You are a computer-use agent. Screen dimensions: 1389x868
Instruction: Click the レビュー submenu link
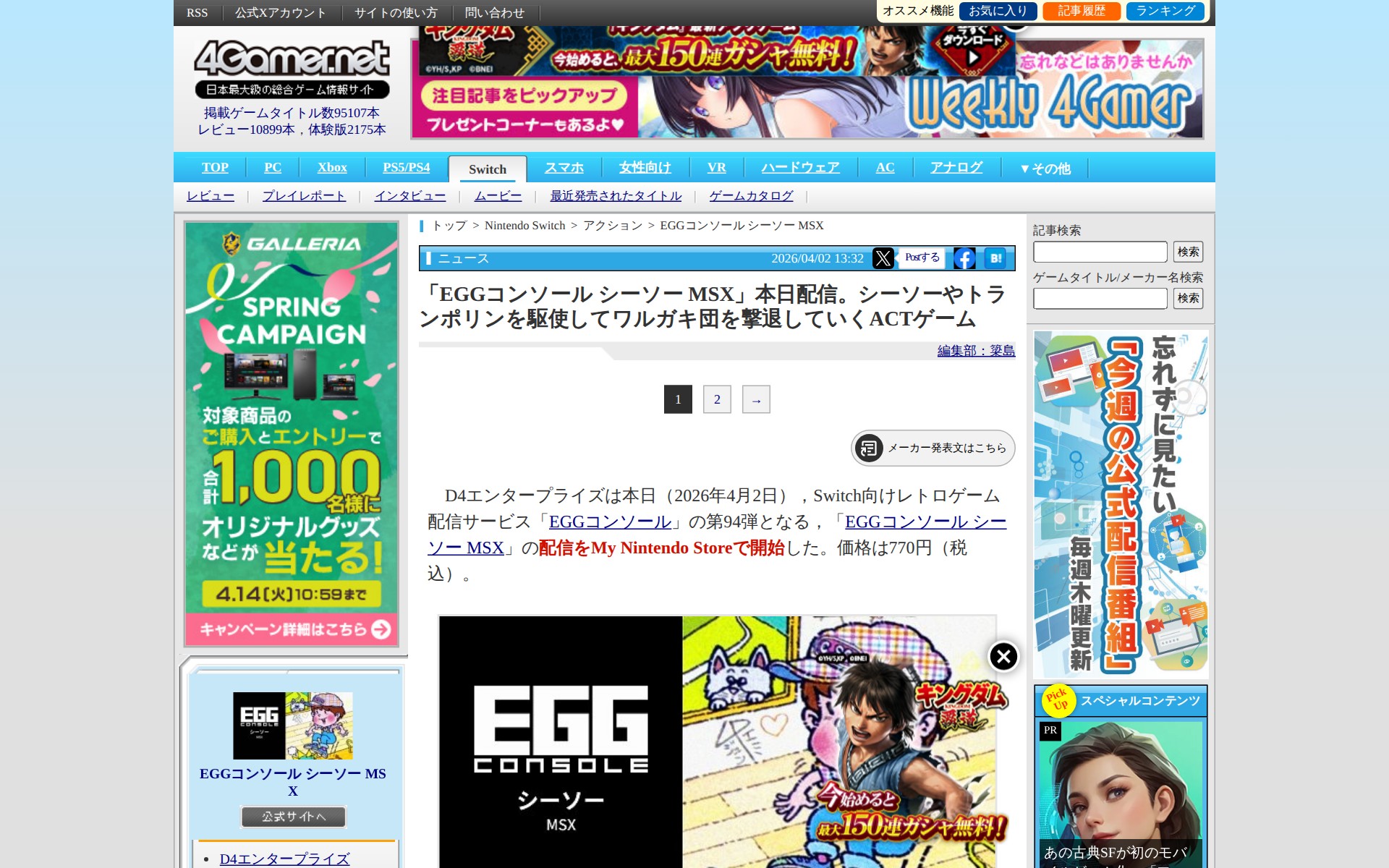click(x=211, y=196)
